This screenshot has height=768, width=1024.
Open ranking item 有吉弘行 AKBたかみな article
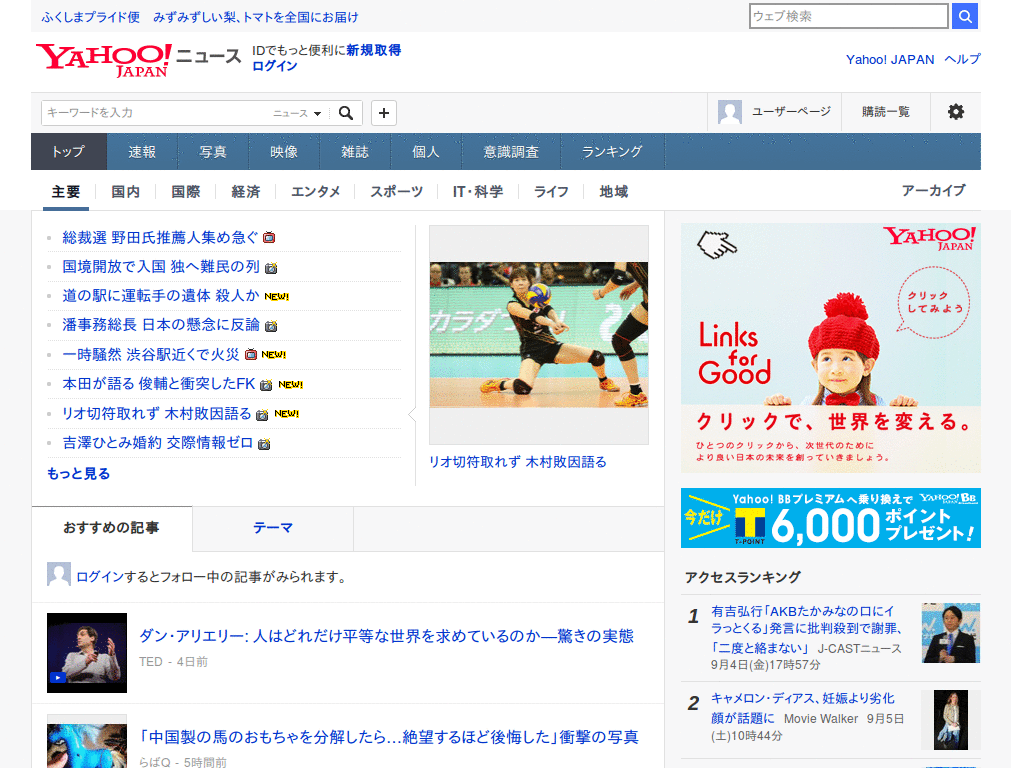(x=807, y=630)
